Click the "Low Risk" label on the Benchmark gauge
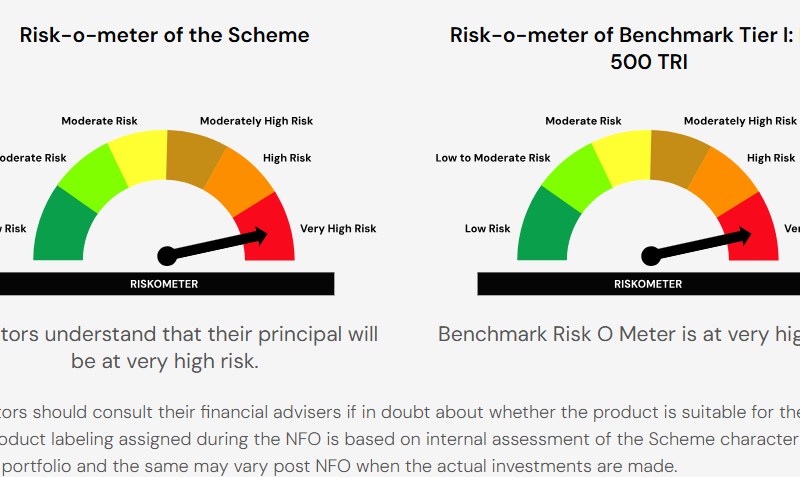 point(488,229)
